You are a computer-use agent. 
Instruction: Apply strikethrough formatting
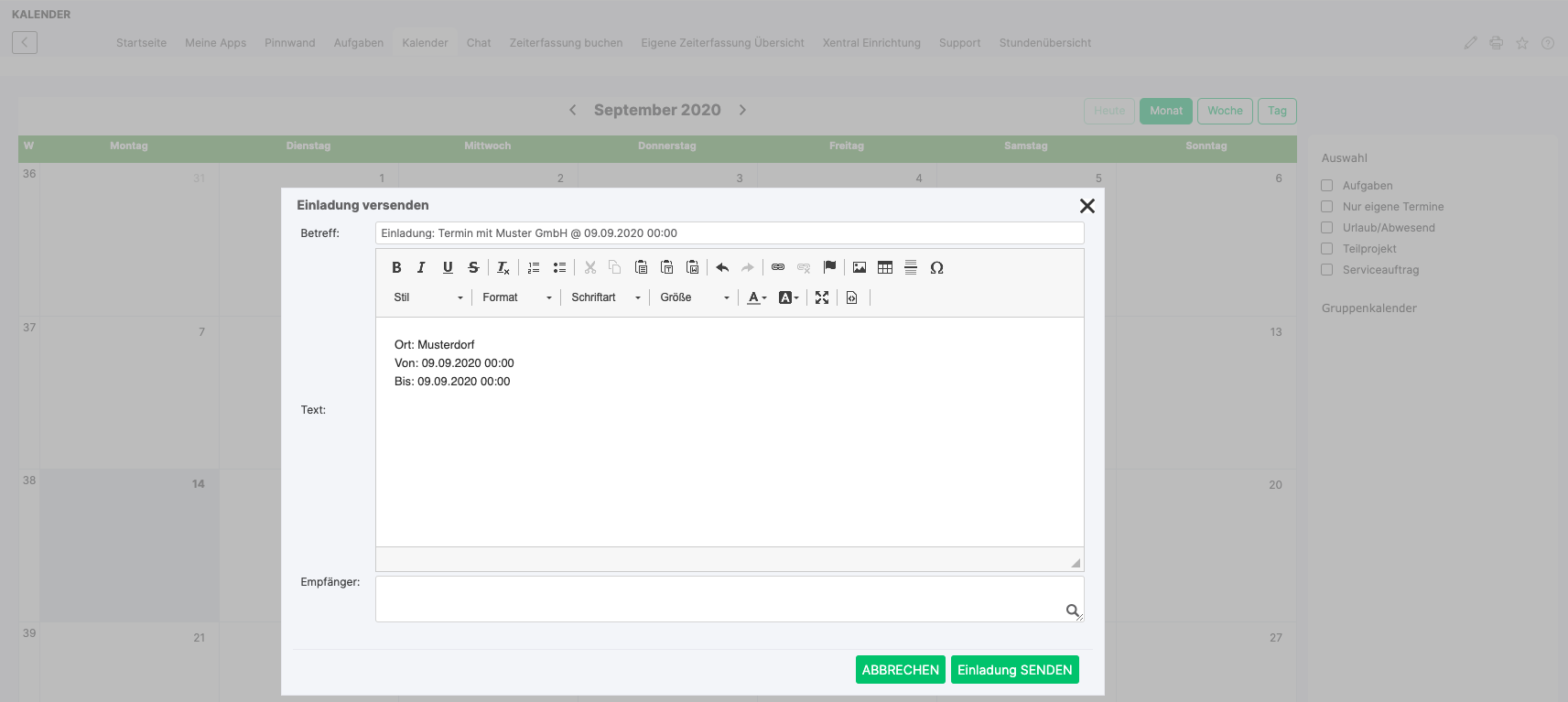[x=473, y=267]
